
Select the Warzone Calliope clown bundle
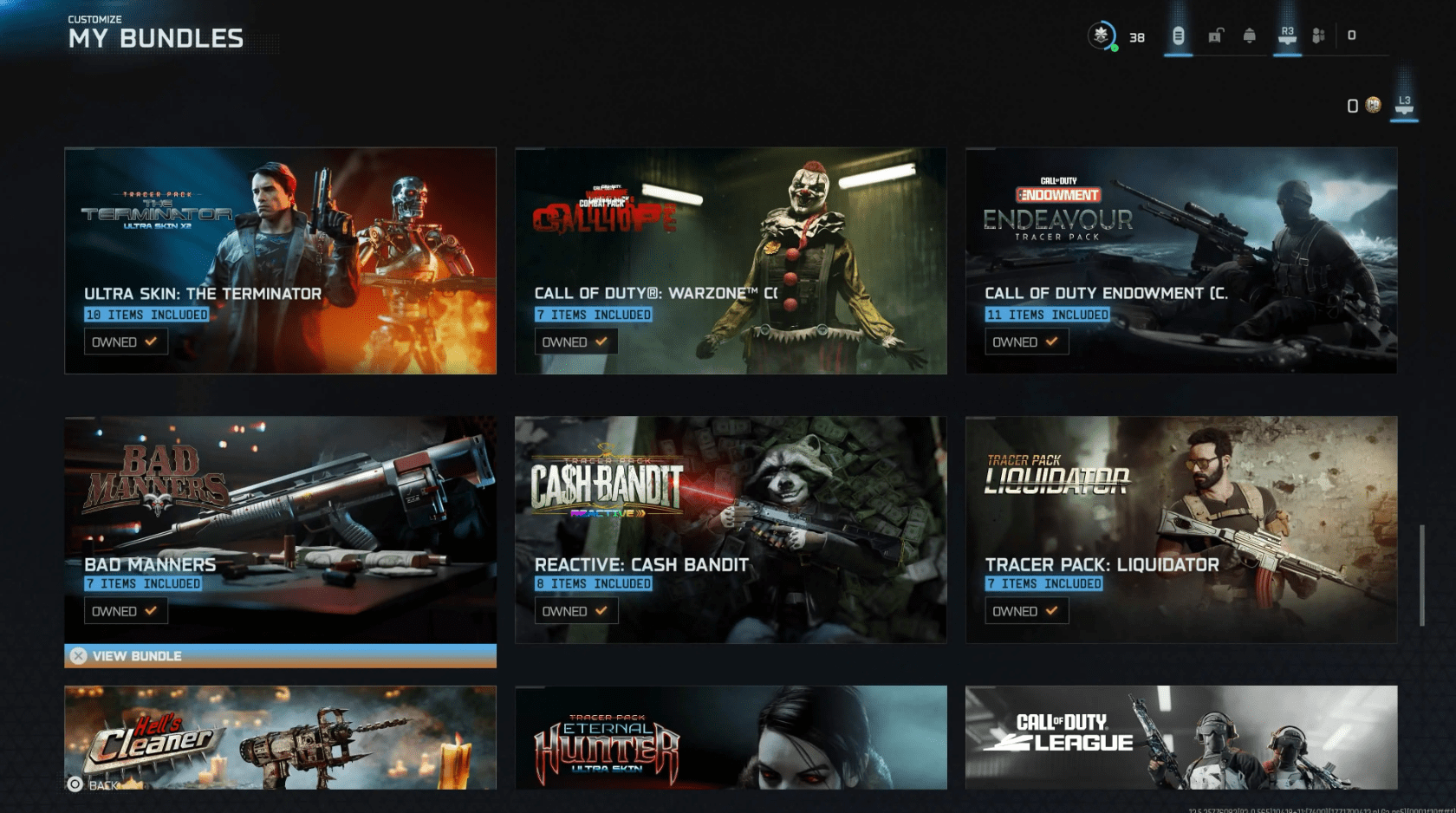pos(731,260)
